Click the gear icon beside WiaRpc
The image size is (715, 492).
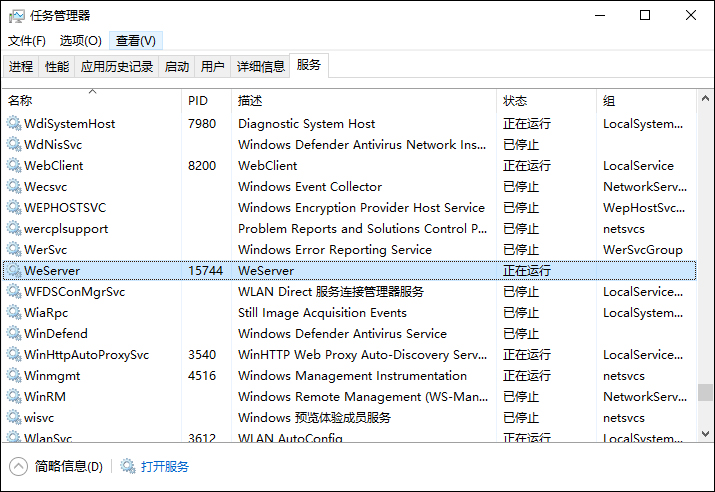14,312
